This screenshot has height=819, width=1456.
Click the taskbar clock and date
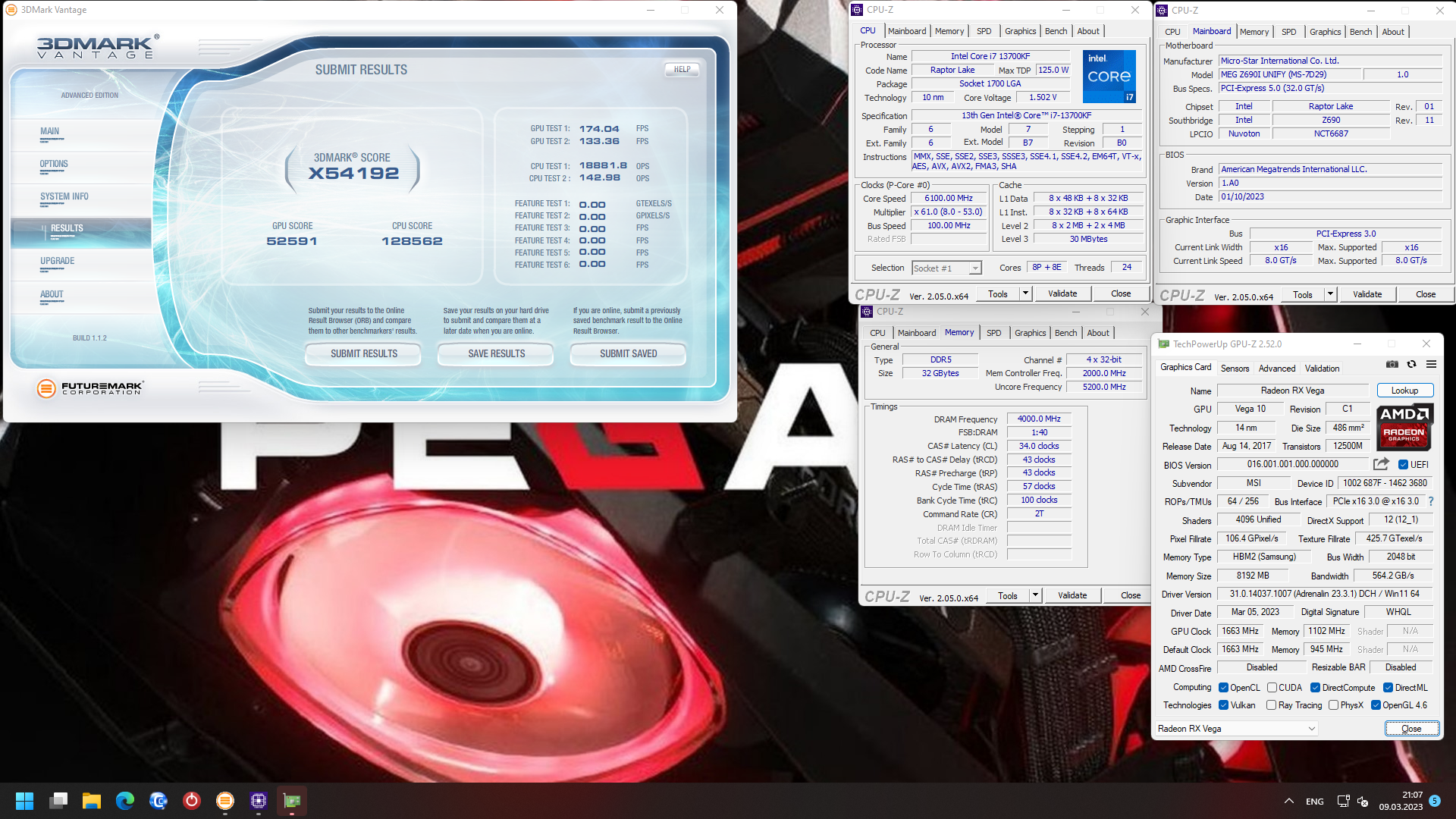1401,801
